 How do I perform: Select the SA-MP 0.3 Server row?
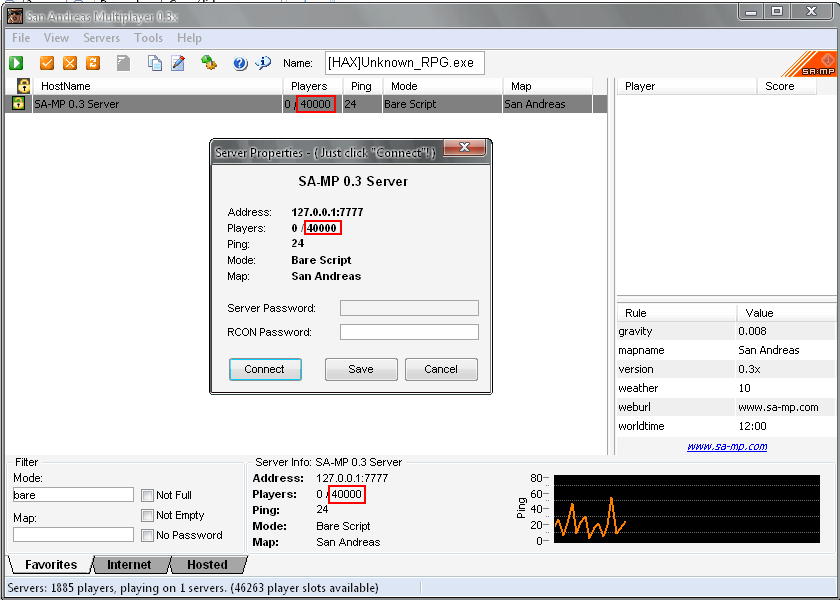pyautogui.click(x=306, y=104)
